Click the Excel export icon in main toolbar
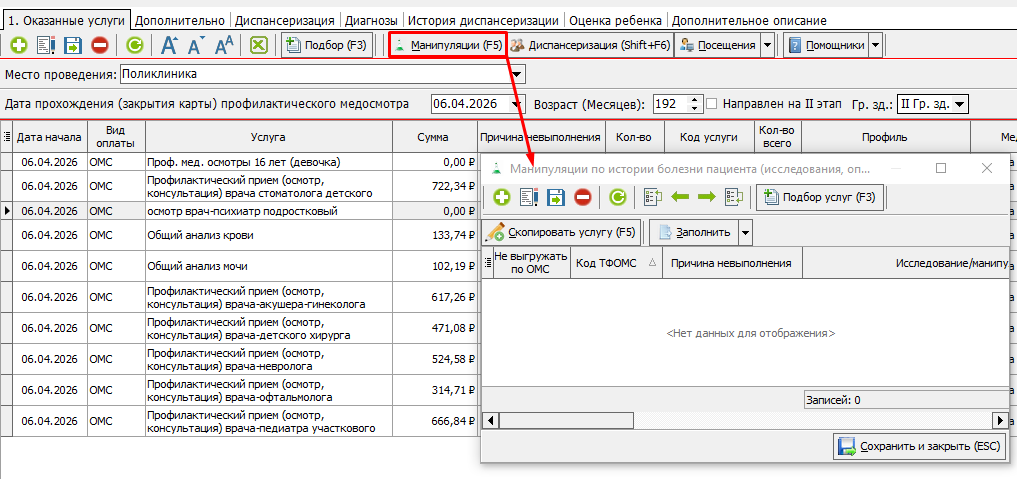The width and height of the screenshot is (1017, 479). [259, 45]
